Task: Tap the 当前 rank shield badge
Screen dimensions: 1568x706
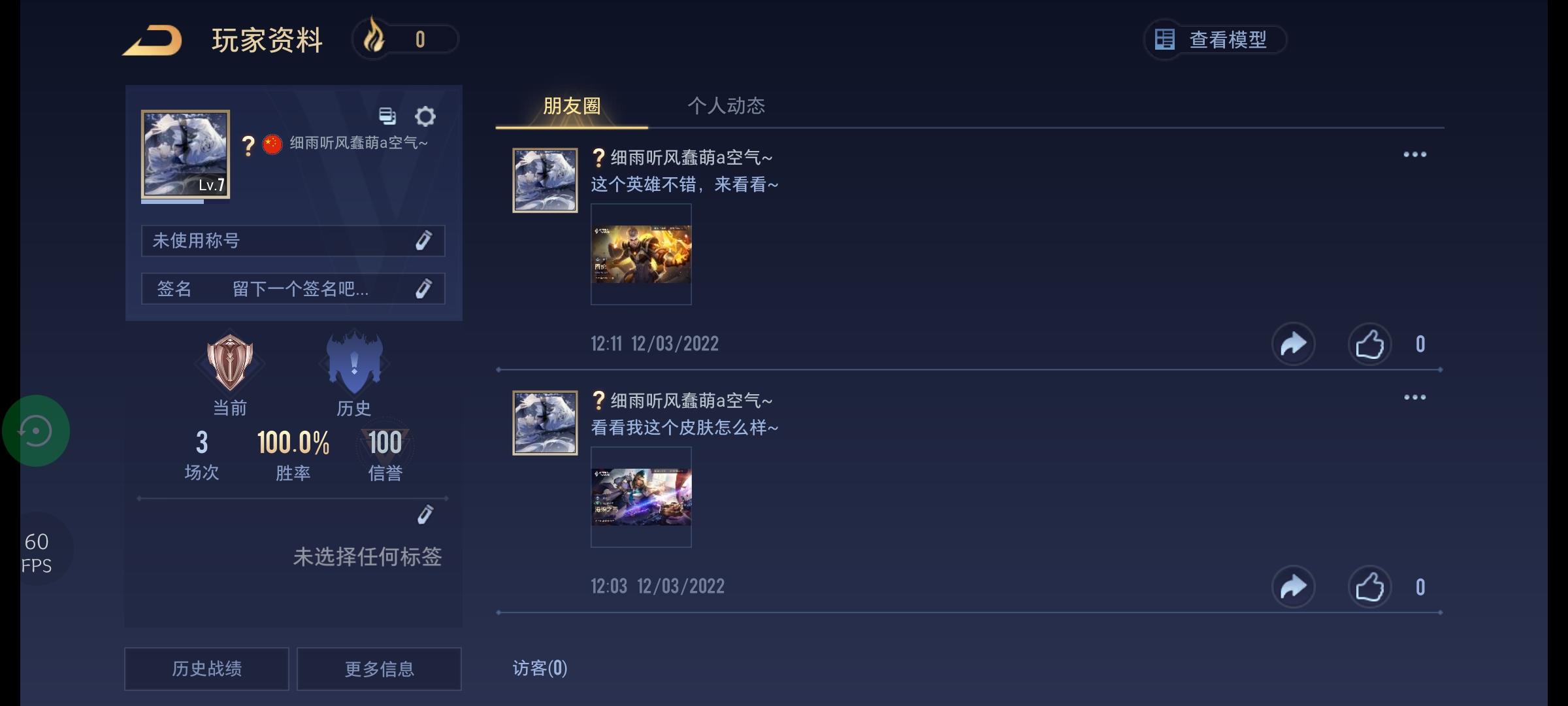Action: (230, 361)
